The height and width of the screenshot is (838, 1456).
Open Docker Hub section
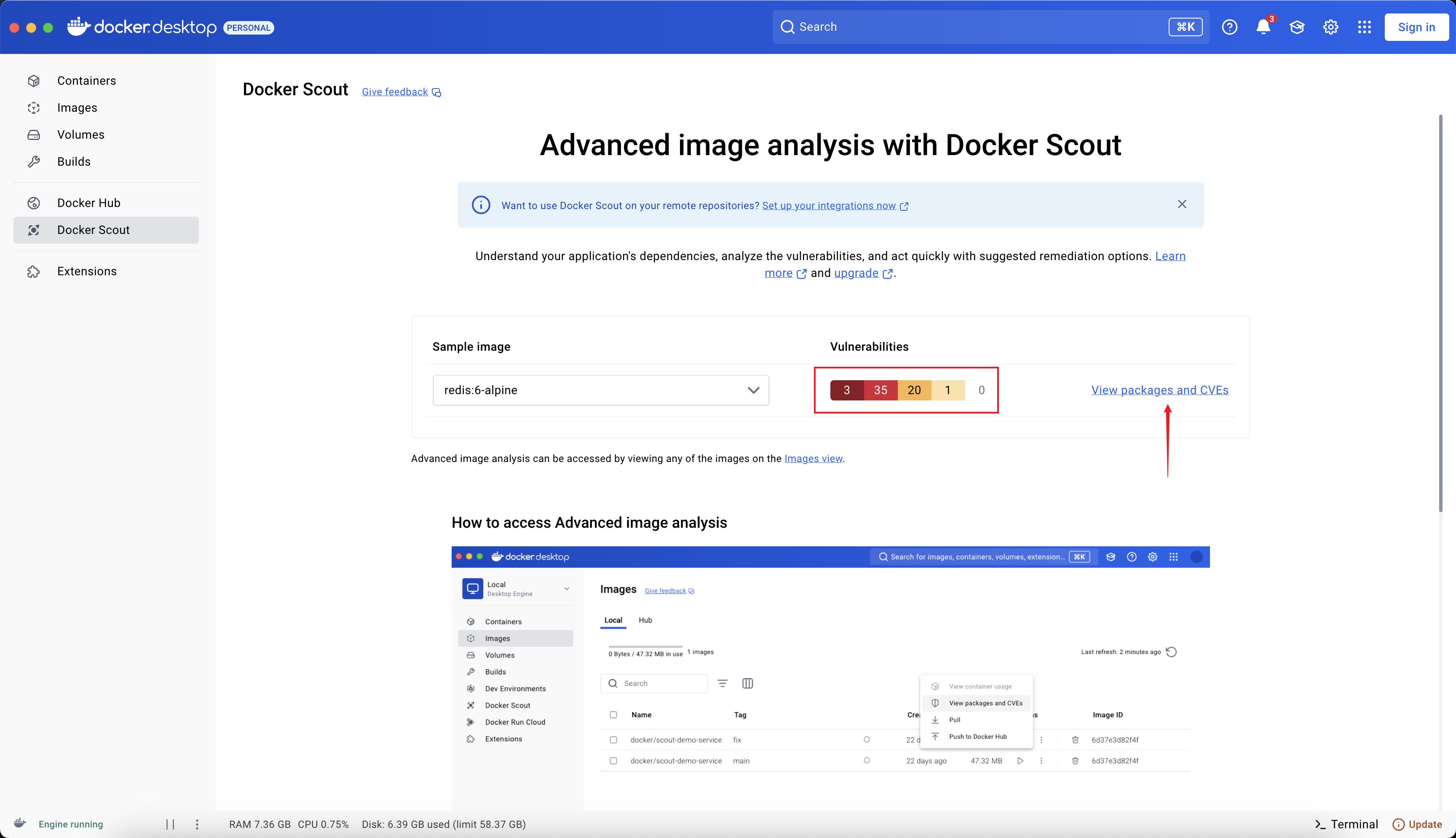pos(107,203)
